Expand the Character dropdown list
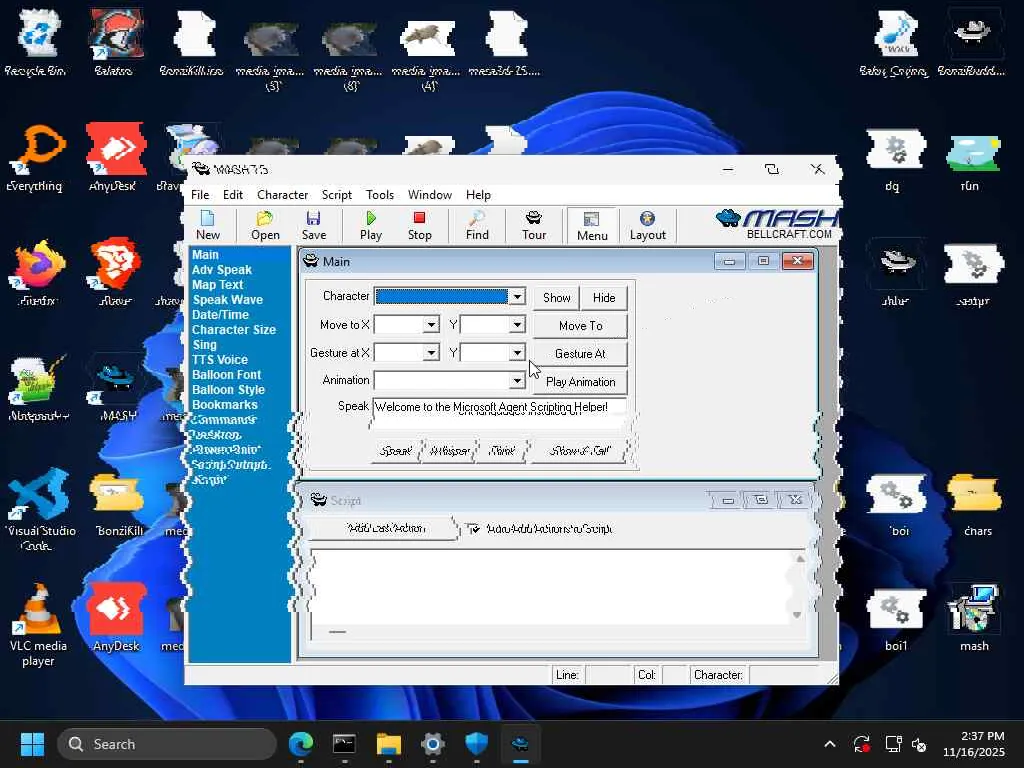Viewport: 1024px width, 768px height. [x=517, y=297]
